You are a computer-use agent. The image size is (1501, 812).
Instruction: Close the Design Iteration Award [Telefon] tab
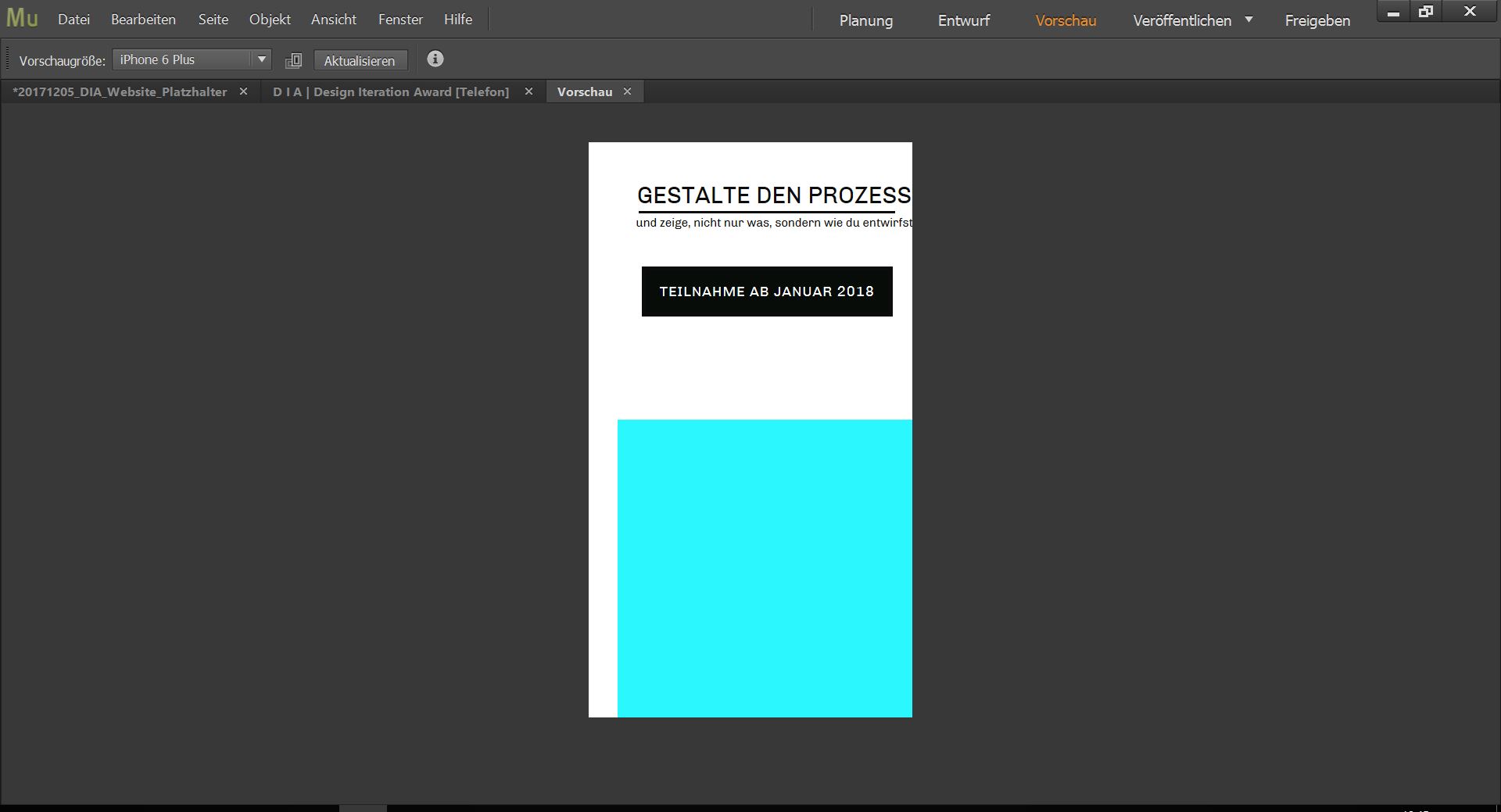tap(529, 91)
